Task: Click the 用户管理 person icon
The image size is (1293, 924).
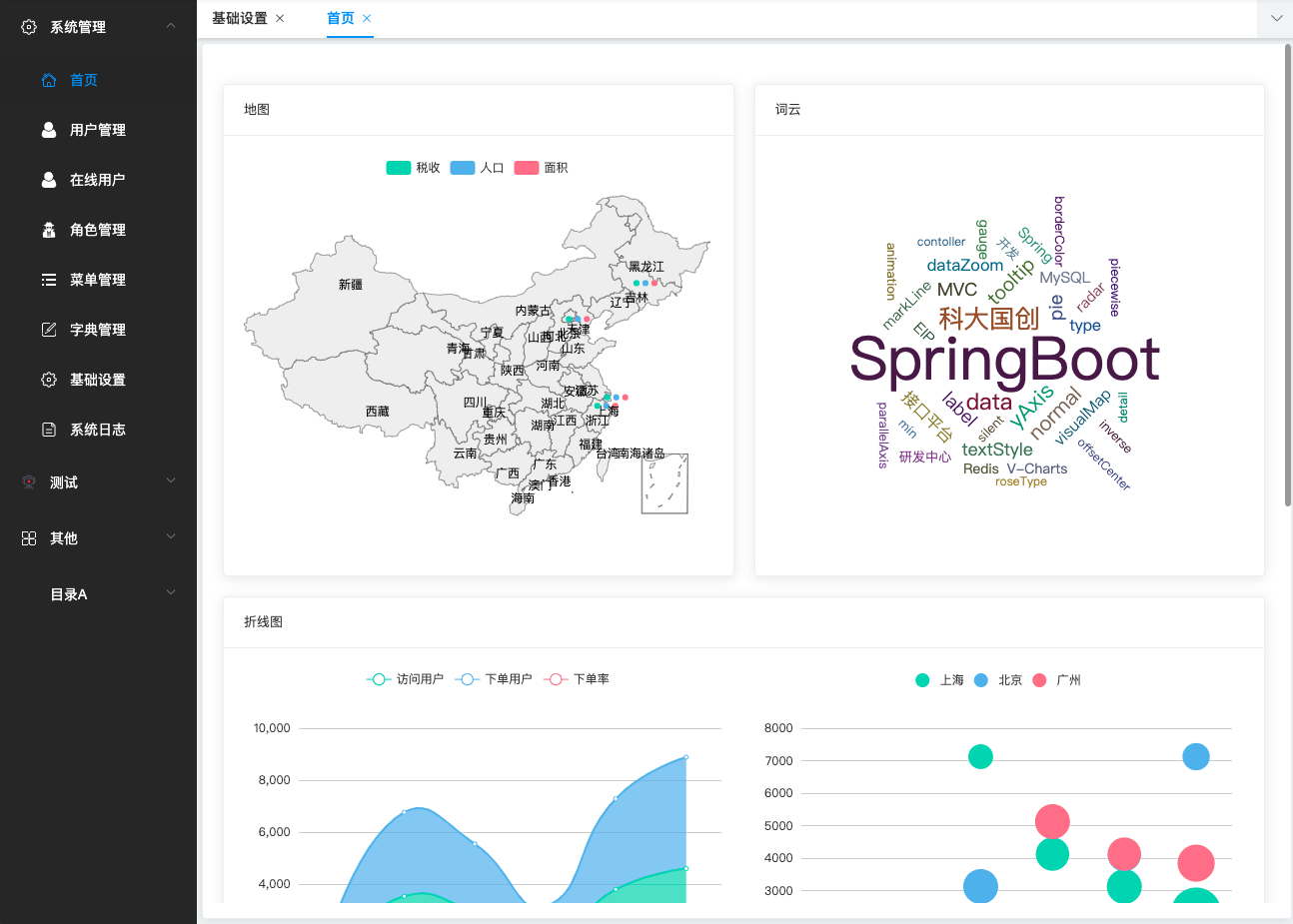Action: [49, 130]
